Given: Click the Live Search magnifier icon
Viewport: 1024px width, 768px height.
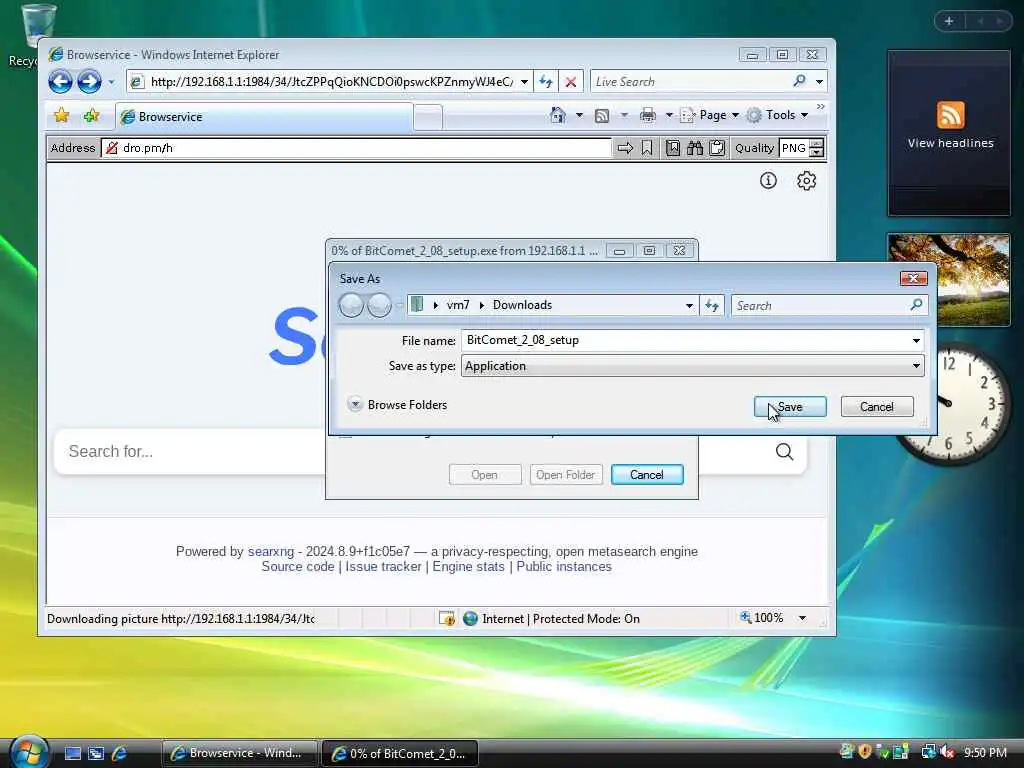Looking at the screenshot, I should (x=799, y=81).
